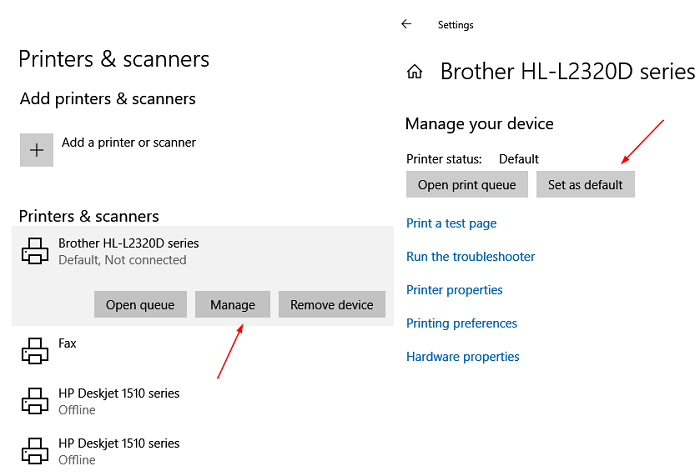This screenshot has height=476, width=700.
Task: Open Printing preferences link
Action: [x=462, y=323]
